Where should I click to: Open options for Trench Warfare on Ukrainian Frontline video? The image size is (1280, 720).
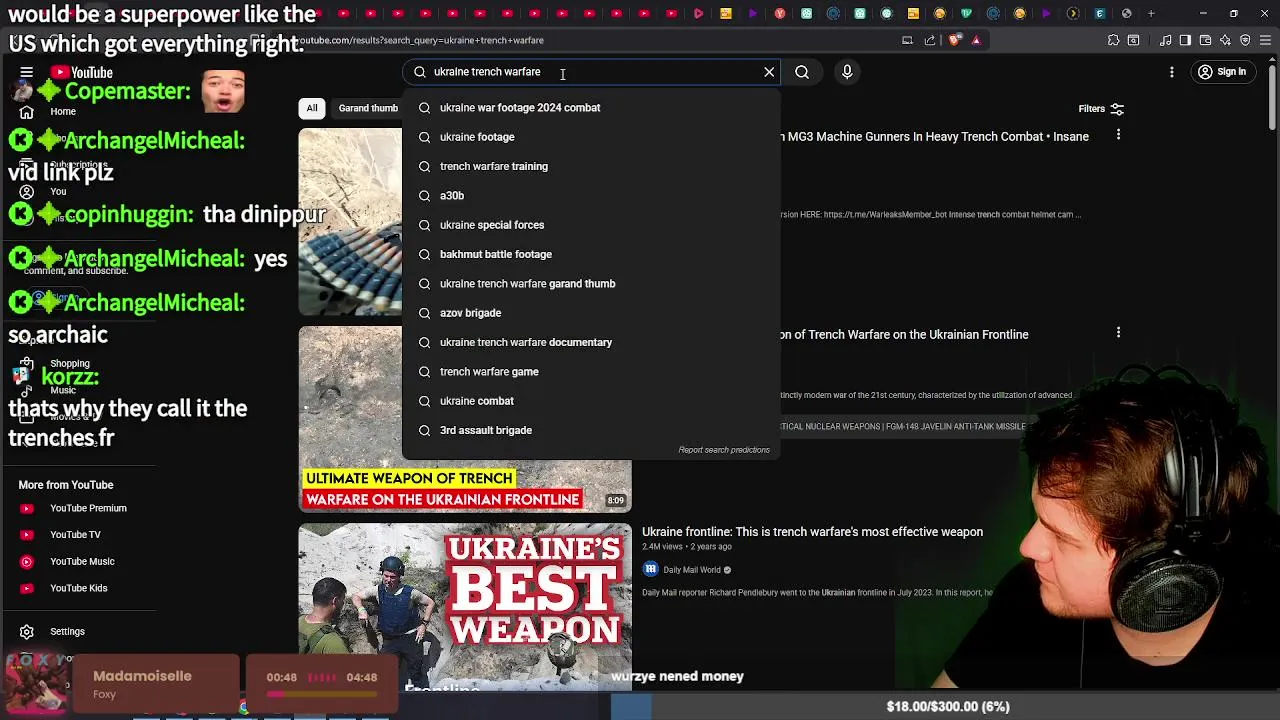pos(1118,332)
